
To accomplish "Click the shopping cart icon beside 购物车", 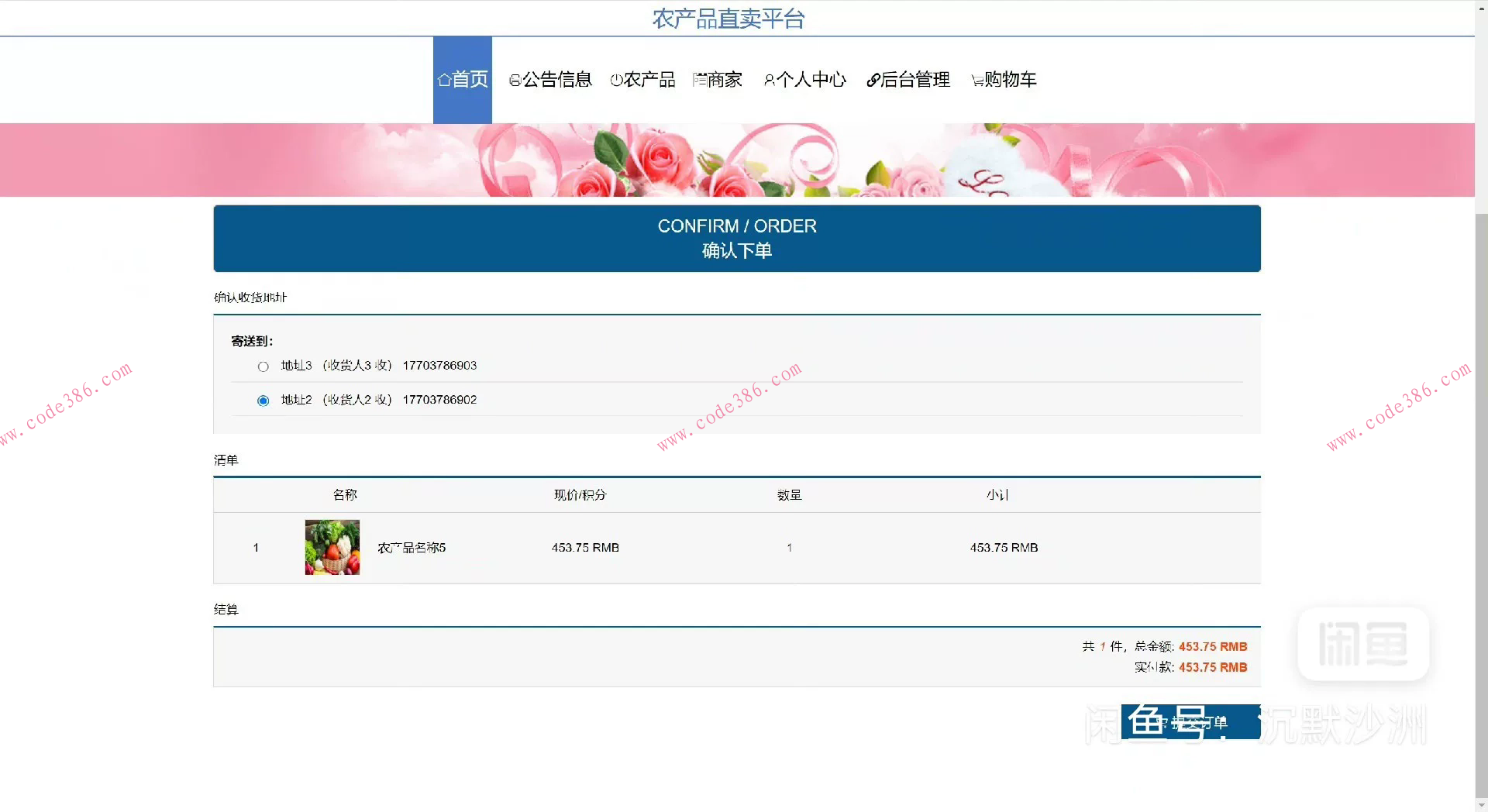I will [973, 80].
